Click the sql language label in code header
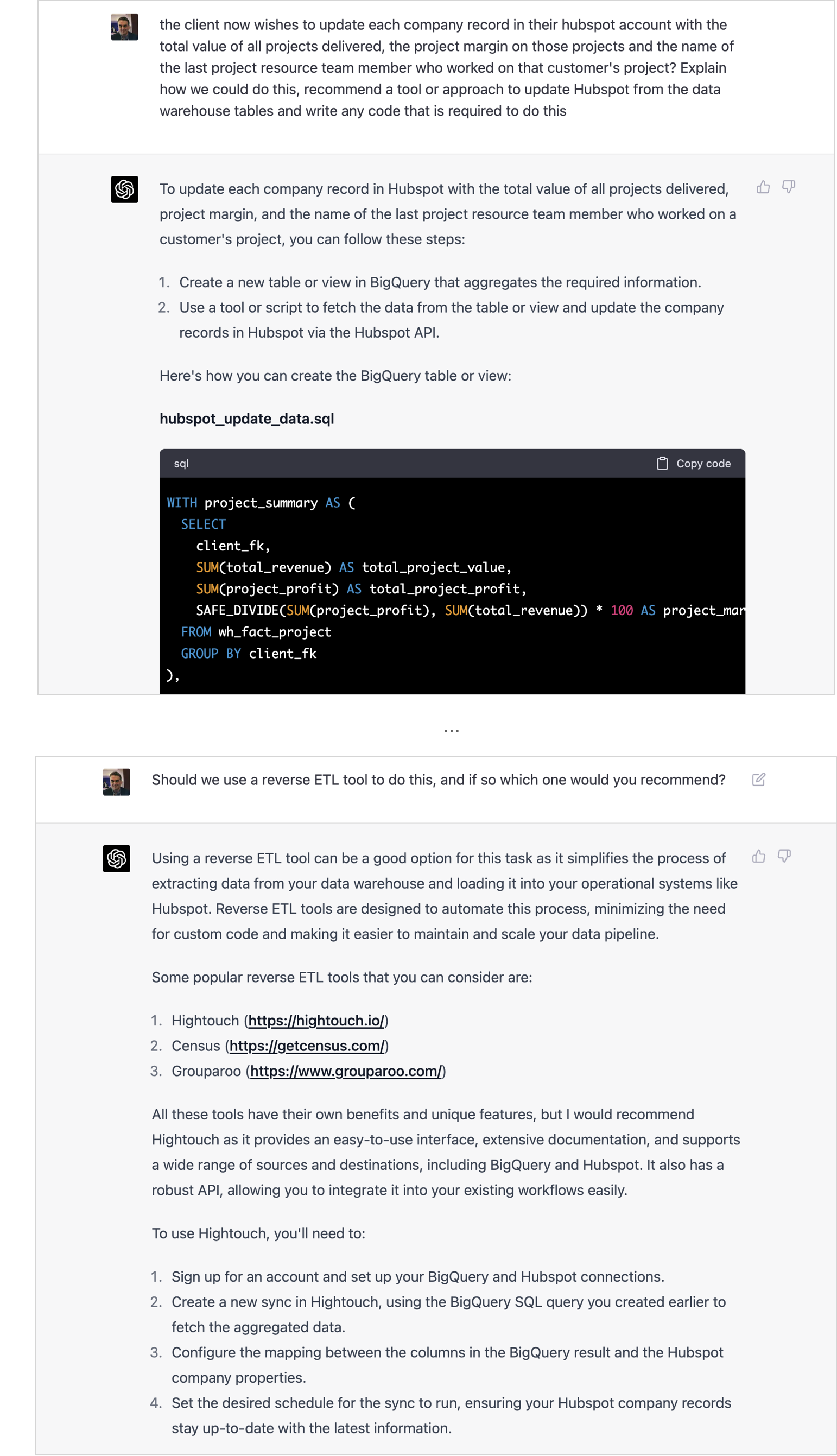The height and width of the screenshot is (1456, 837). coord(181,463)
